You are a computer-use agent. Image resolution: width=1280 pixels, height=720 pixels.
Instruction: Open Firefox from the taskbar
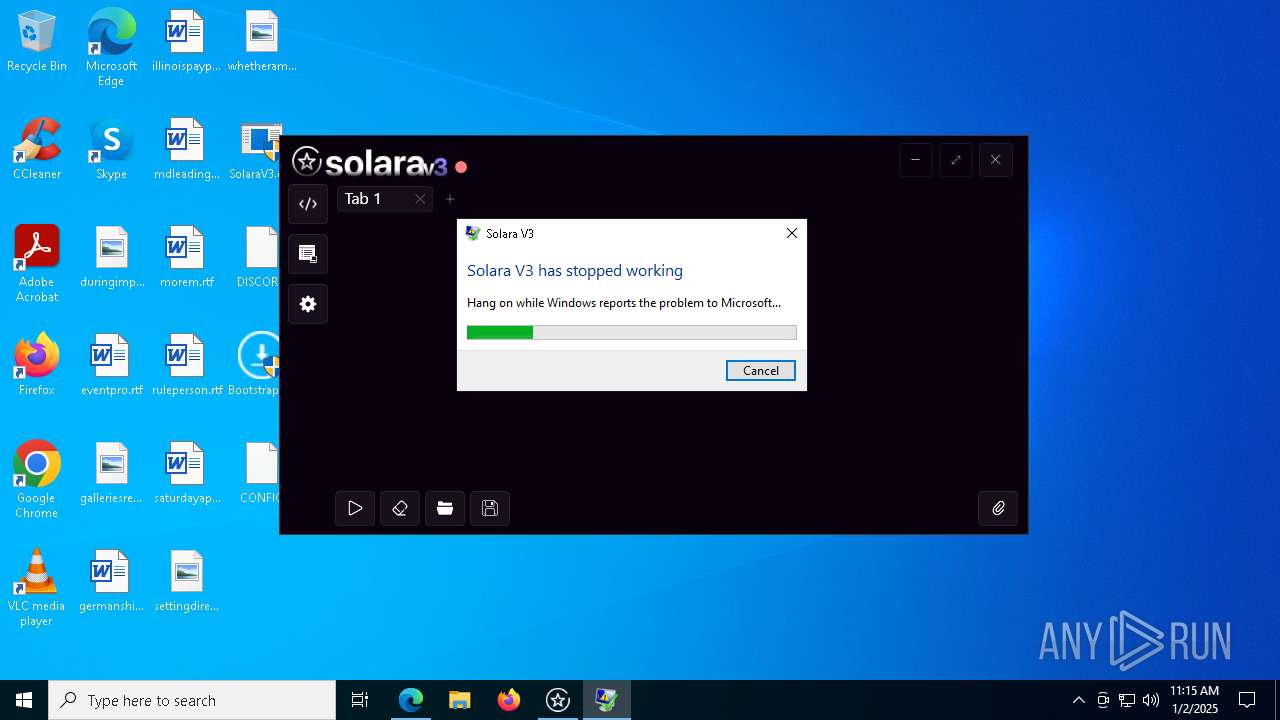point(508,700)
